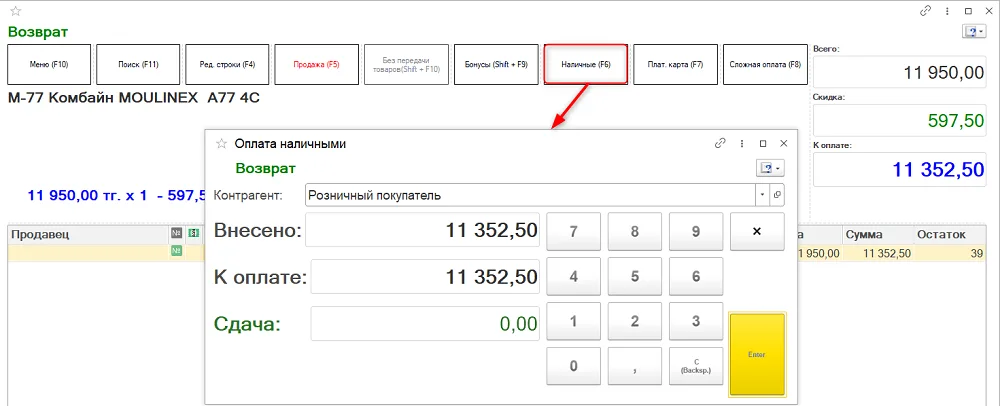Tap keypad digit 1

tap(573, 321)
